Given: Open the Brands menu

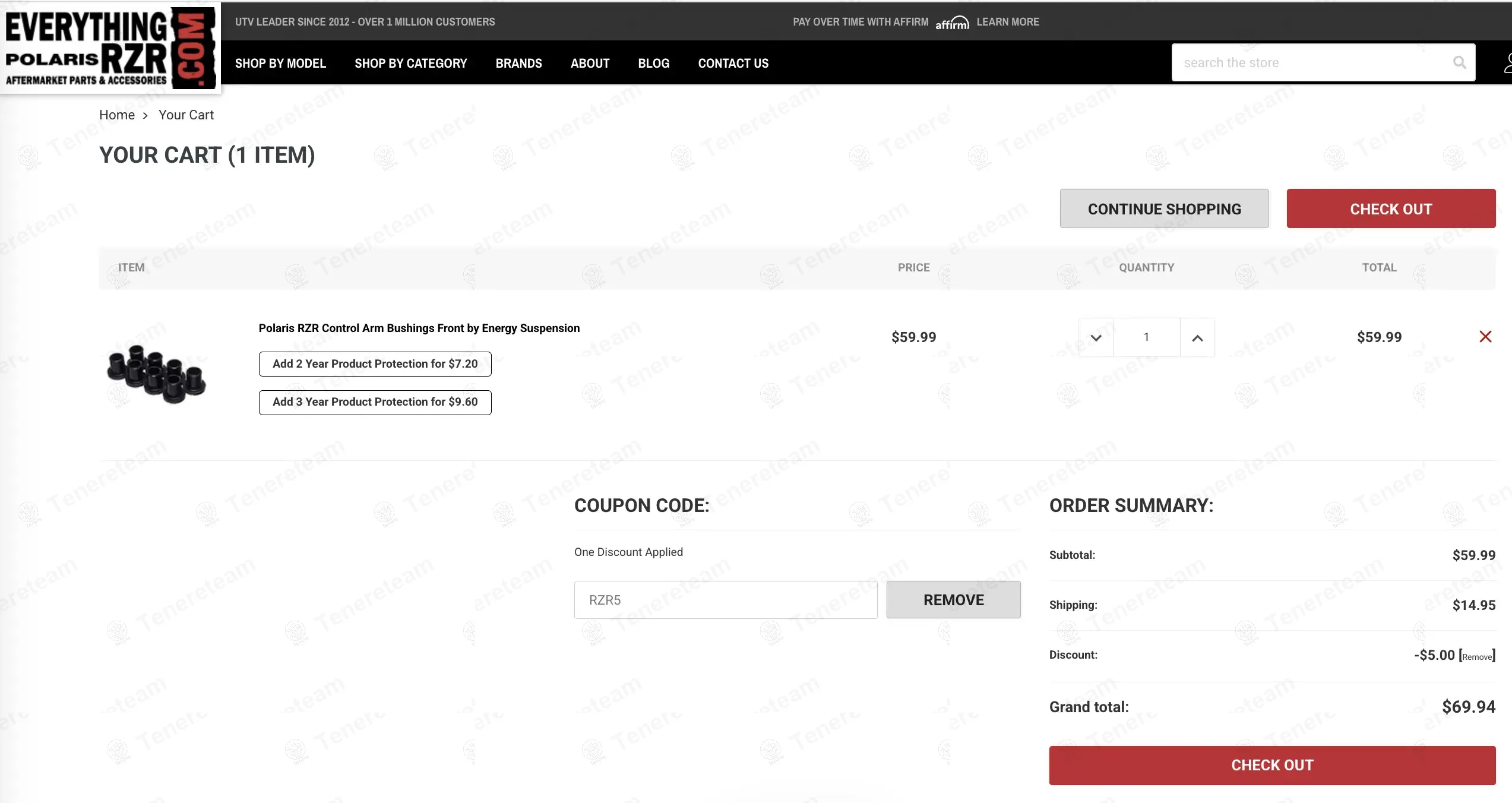Looking at the screenshot, I should pyautogui.click(x=519, y=63).
